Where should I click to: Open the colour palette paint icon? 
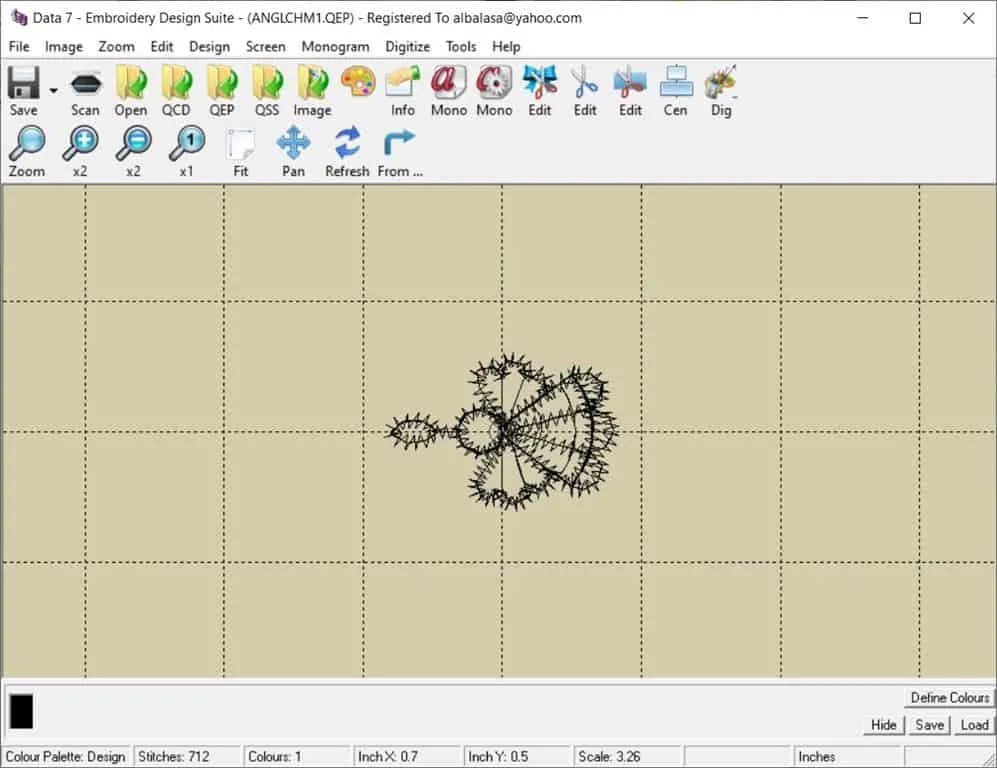[358, 82]
